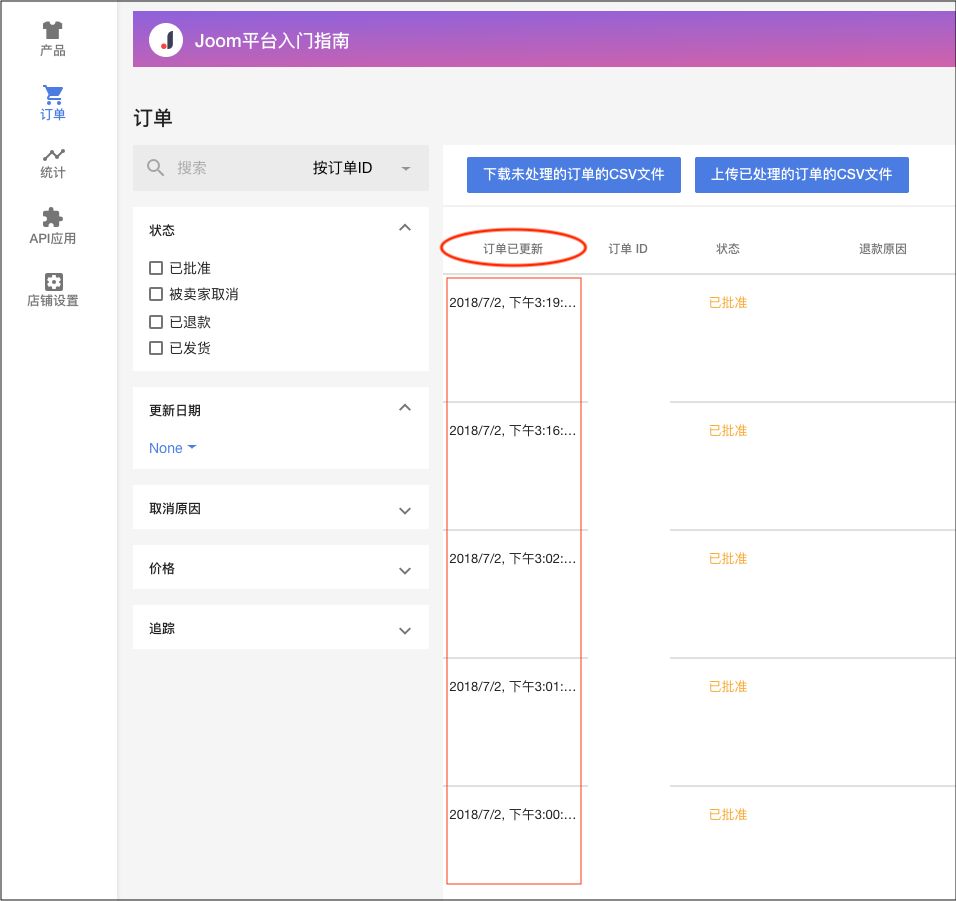Select the order updated at 下午3:02
Image resolution: width=956 pixels, height=901 pixels.
point(513,558)
